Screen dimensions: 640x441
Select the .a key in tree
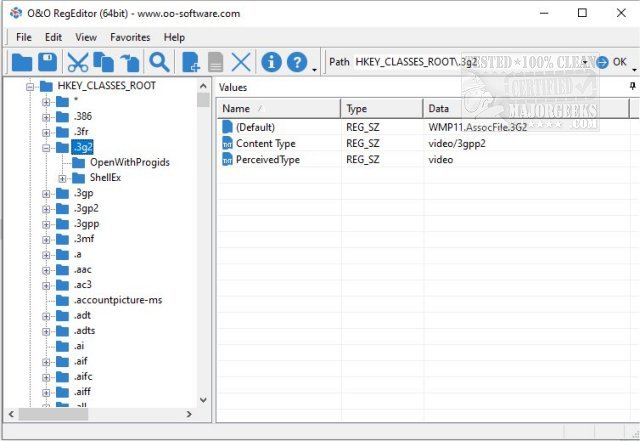78,254
